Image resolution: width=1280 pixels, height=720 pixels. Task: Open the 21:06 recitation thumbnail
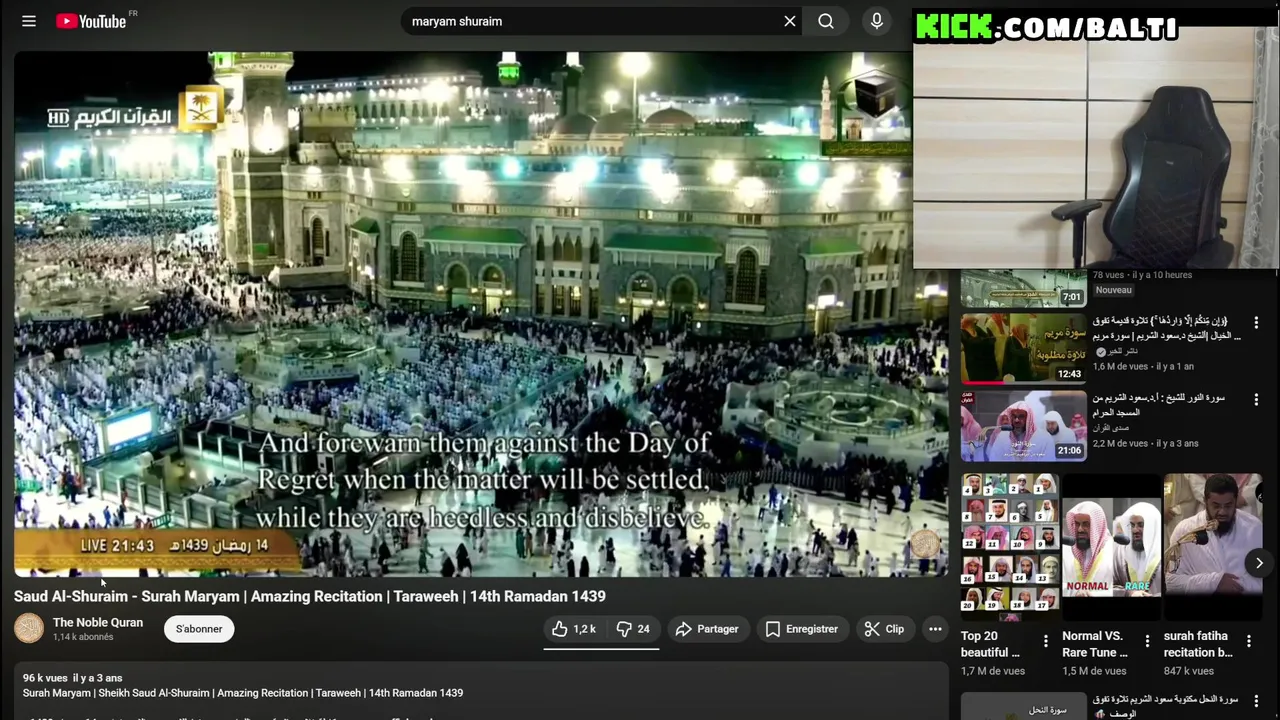[1023, 425]
